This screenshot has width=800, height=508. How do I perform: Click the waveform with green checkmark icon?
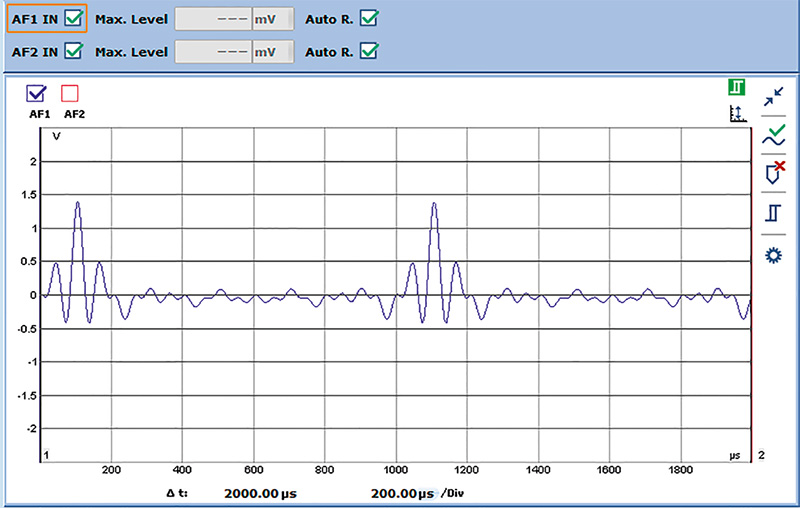[774, 137]
